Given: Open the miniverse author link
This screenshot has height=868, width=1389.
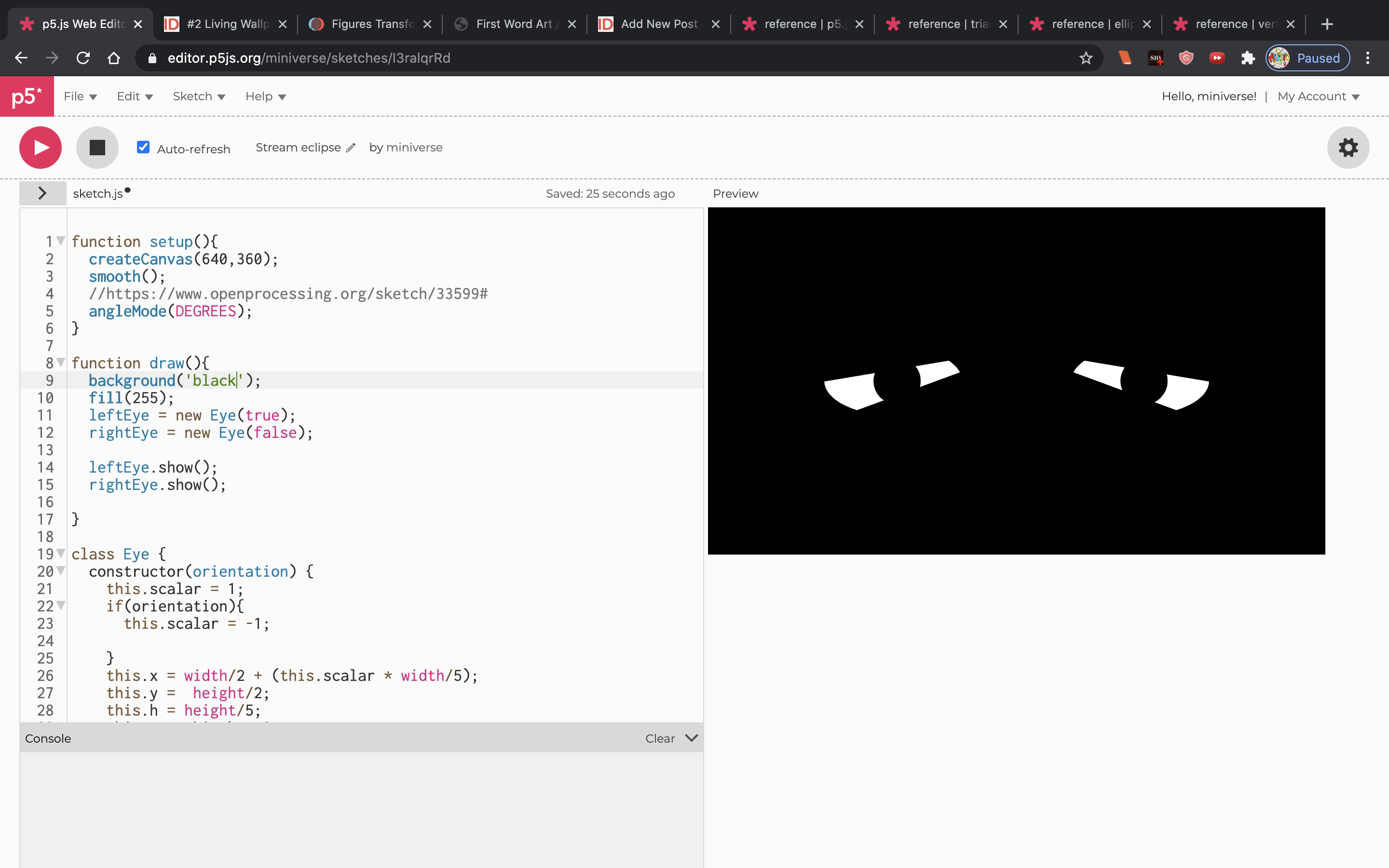Looking at the screenshot, I should coord(414,148).
